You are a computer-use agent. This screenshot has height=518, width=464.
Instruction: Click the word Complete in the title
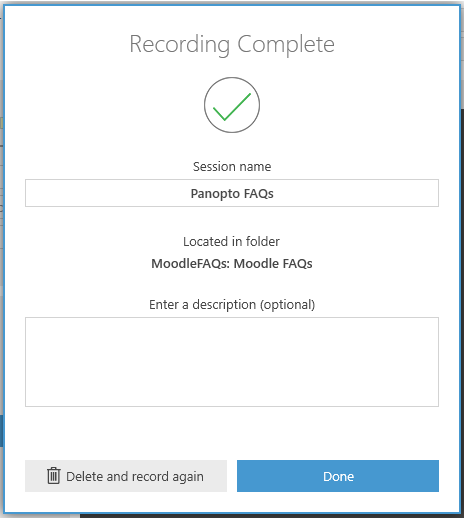coord(286,44)
